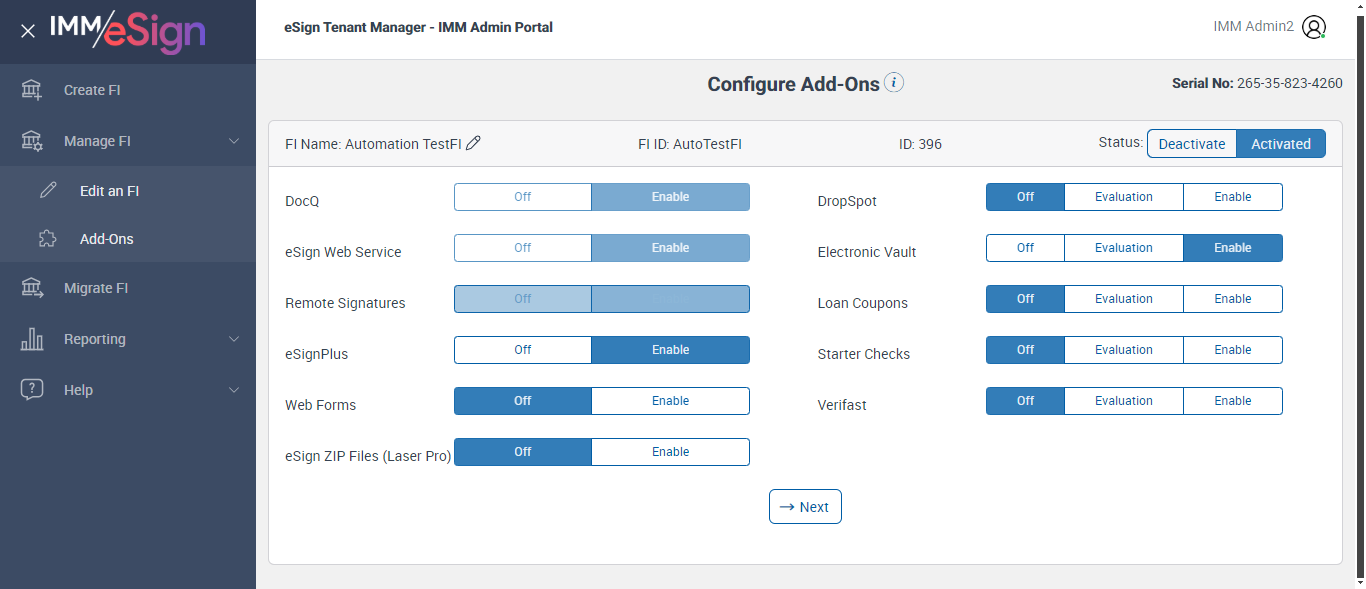
Task: Click the Deactivate status button
Action: 1191,144
